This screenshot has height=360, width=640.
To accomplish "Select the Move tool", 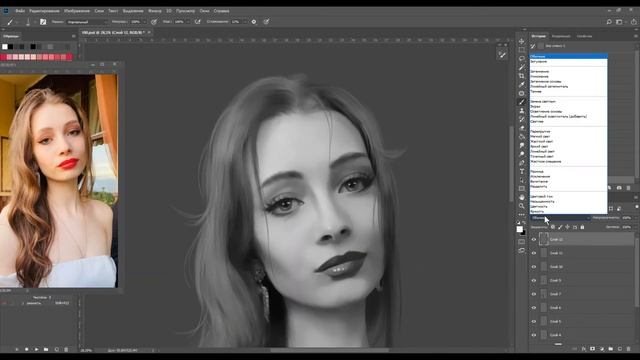I will pos(522,41).
